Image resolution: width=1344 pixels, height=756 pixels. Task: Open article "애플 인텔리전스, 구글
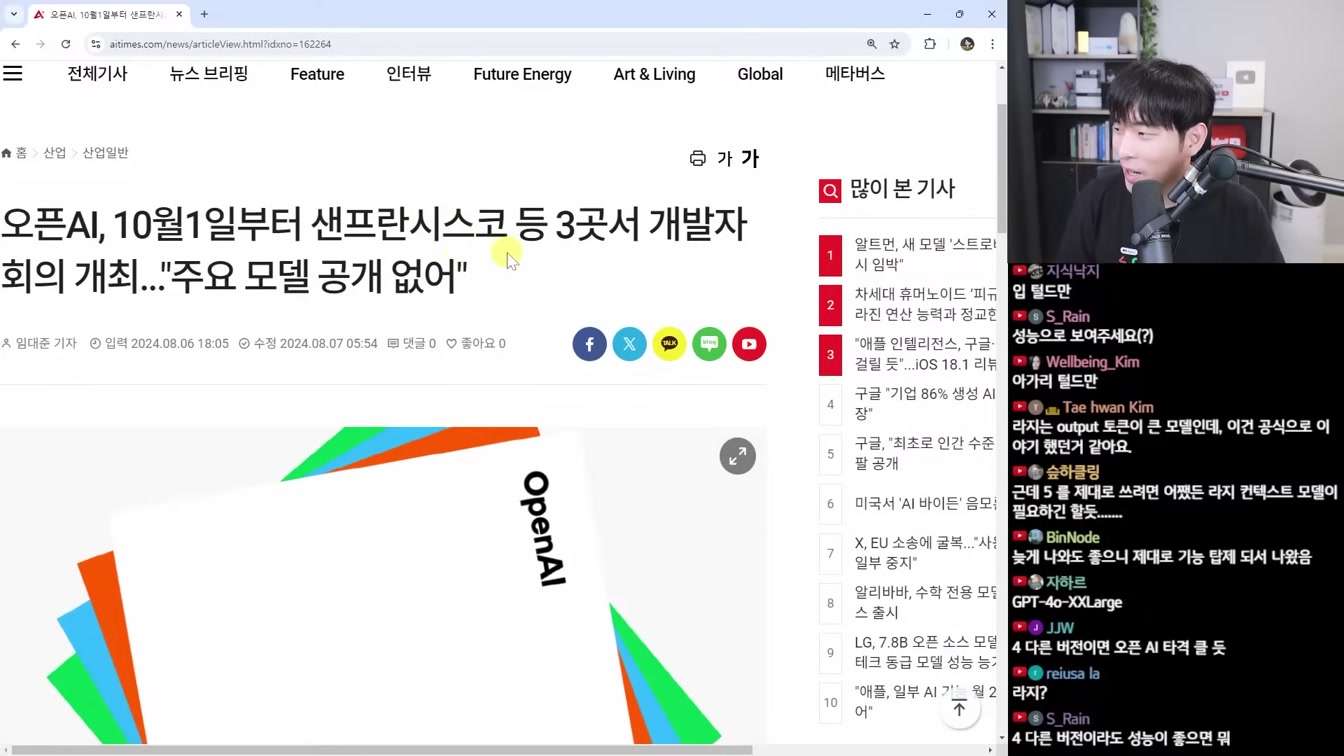tap(925, 354)
